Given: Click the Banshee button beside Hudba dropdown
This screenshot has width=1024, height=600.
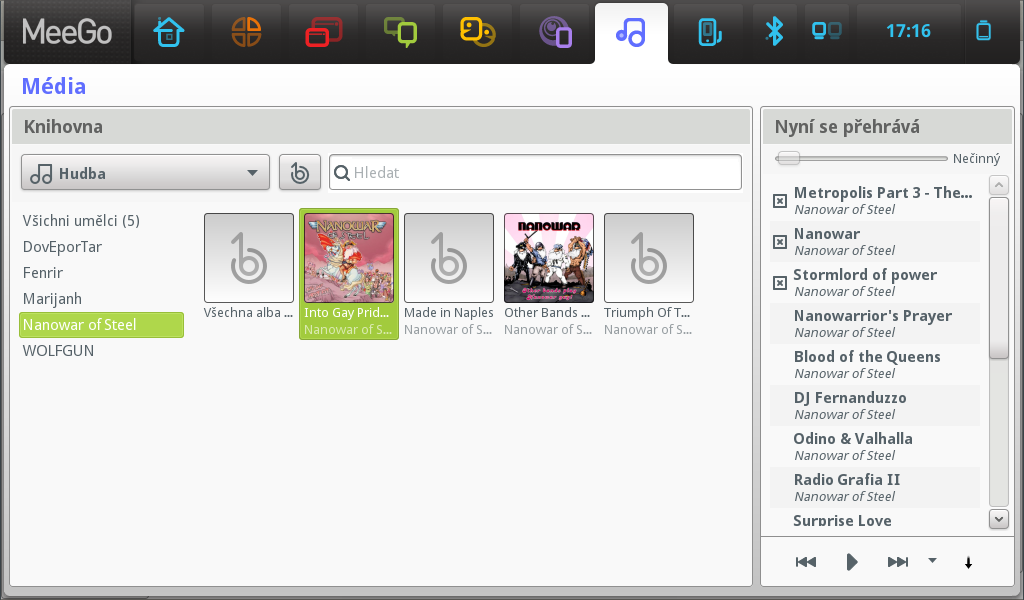Looking at the screenshot, I should pos(300,172).
